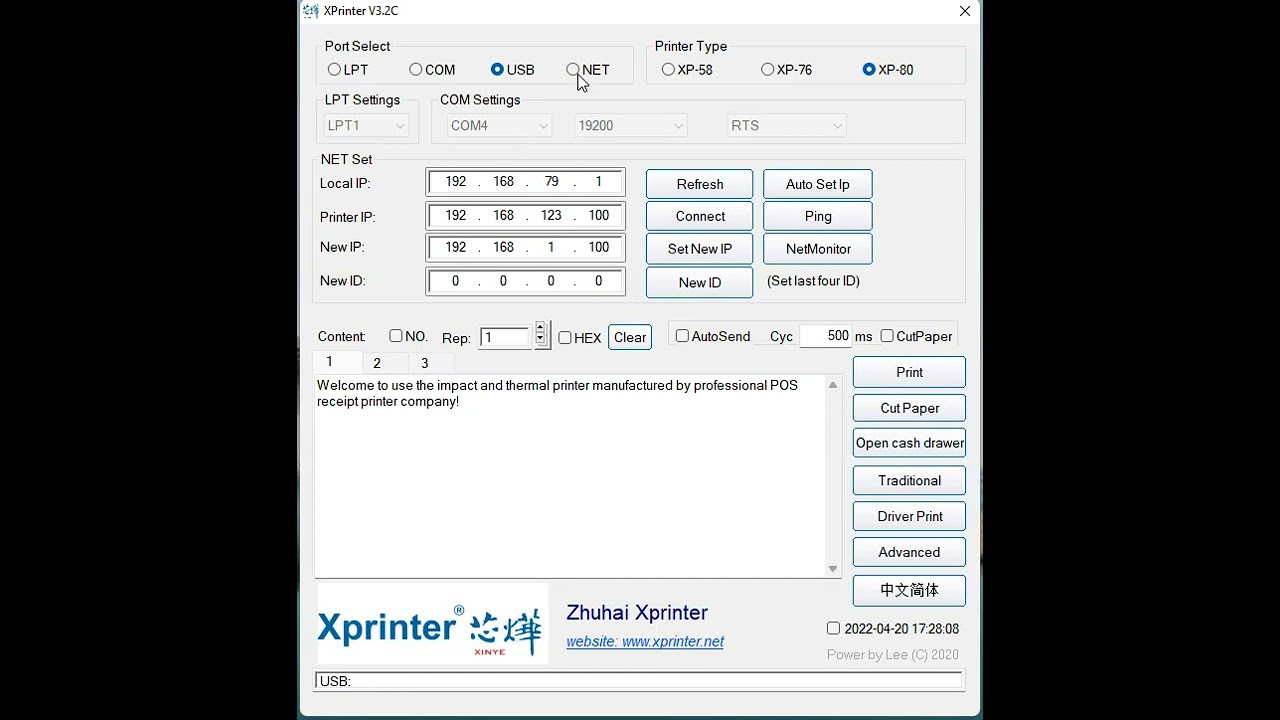1280x720 pixels.
Task: Switch to content tab 3
Action: [432, 364]
